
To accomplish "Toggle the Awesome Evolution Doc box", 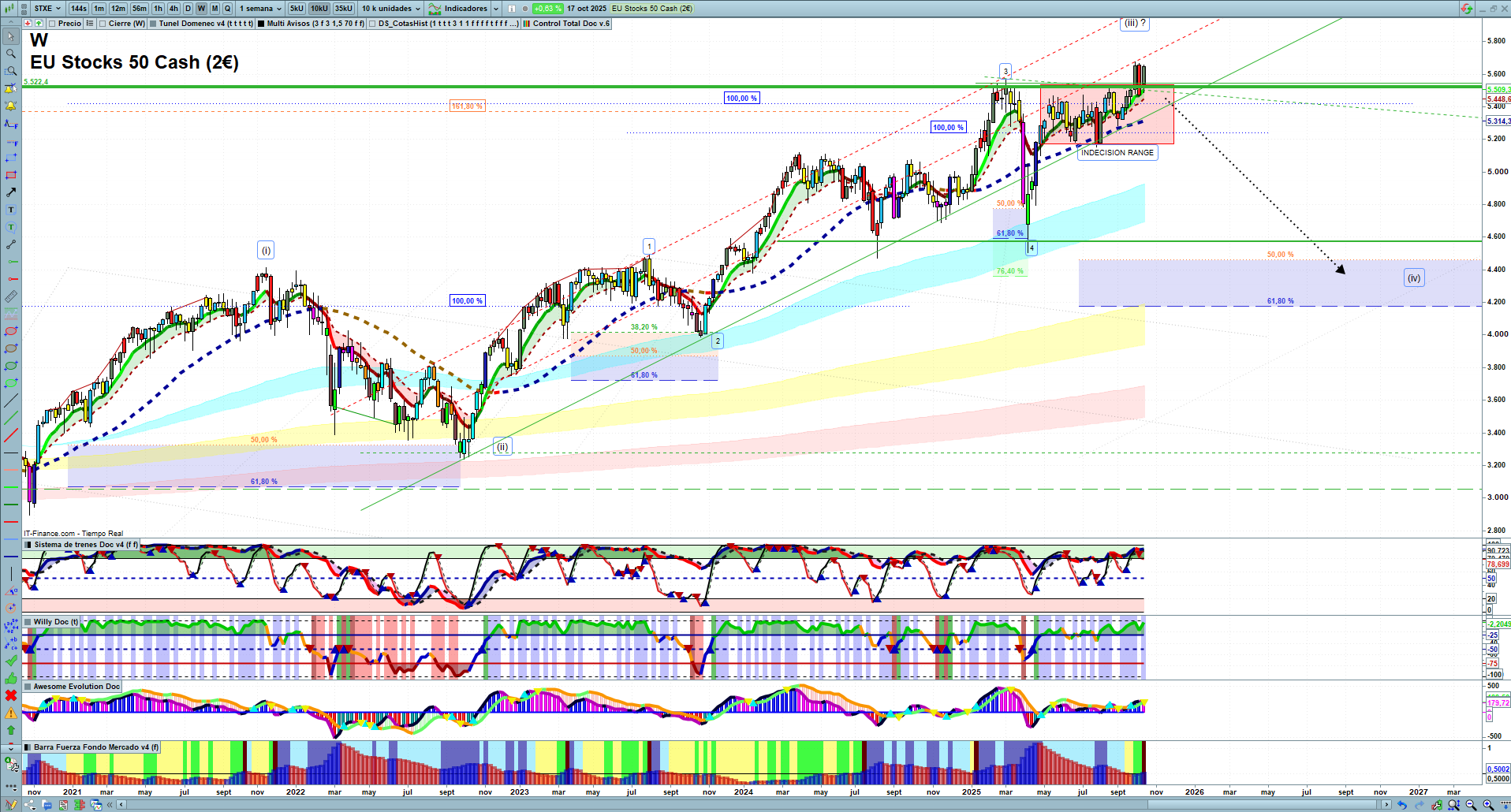I will click(x=28, y=687).
